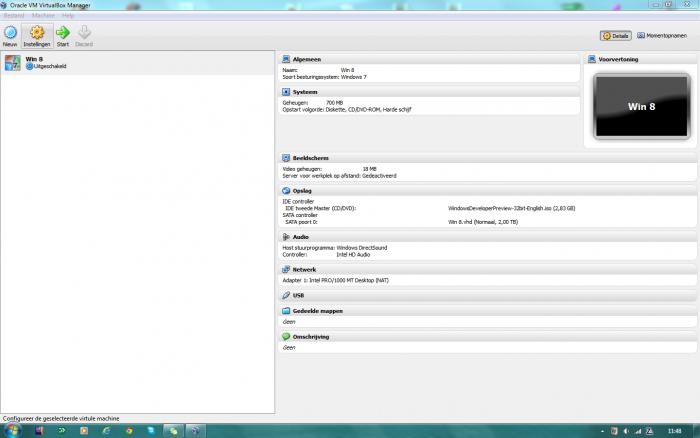Click the IDE controller label
700x438 pixels.
tap(298, 201)
